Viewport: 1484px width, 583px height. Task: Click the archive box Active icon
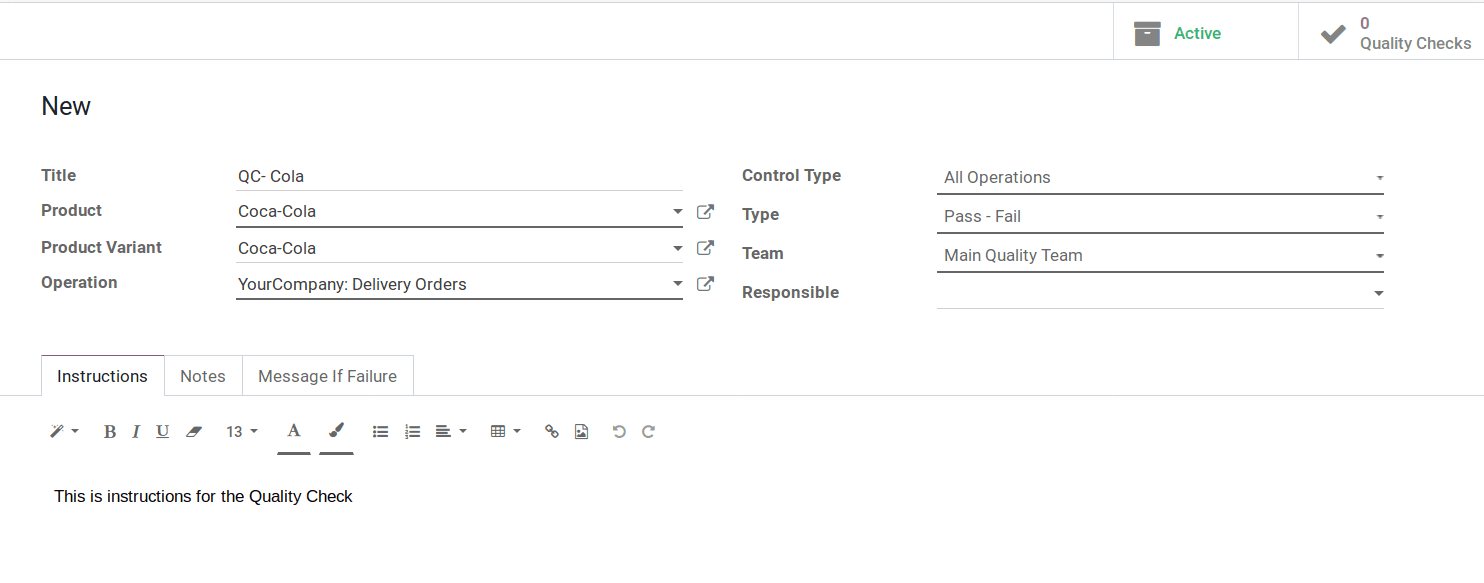coord(1147,33)
